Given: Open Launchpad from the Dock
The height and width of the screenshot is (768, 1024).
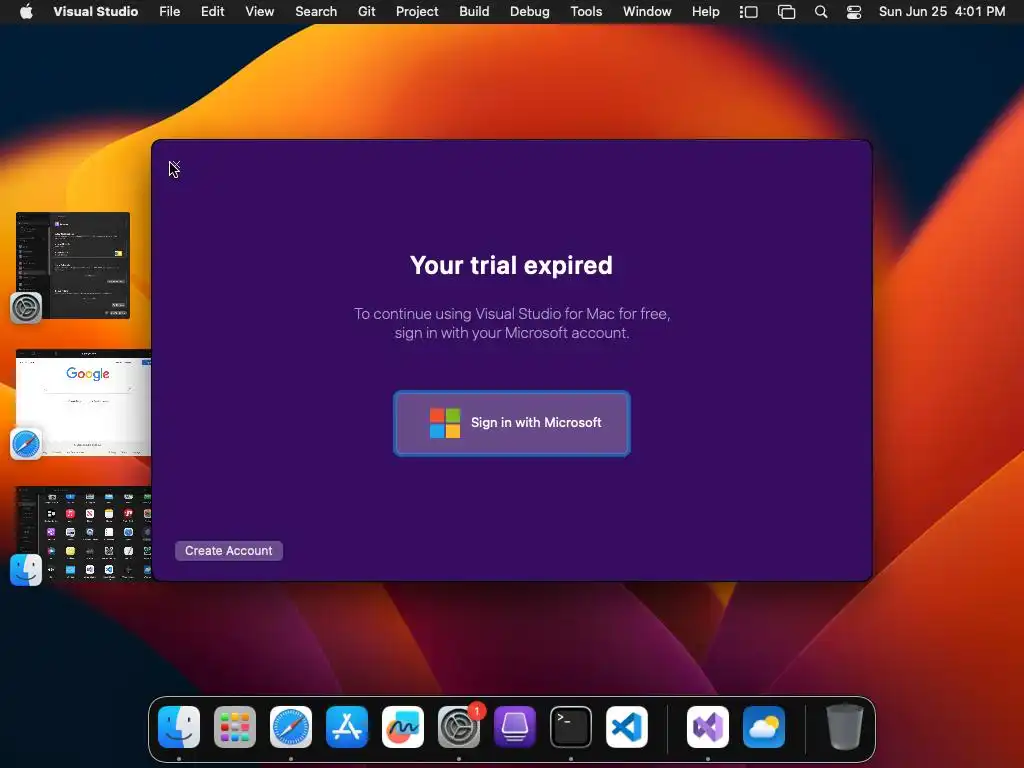Looking at the screenshot, I should (x=235, y=727).
